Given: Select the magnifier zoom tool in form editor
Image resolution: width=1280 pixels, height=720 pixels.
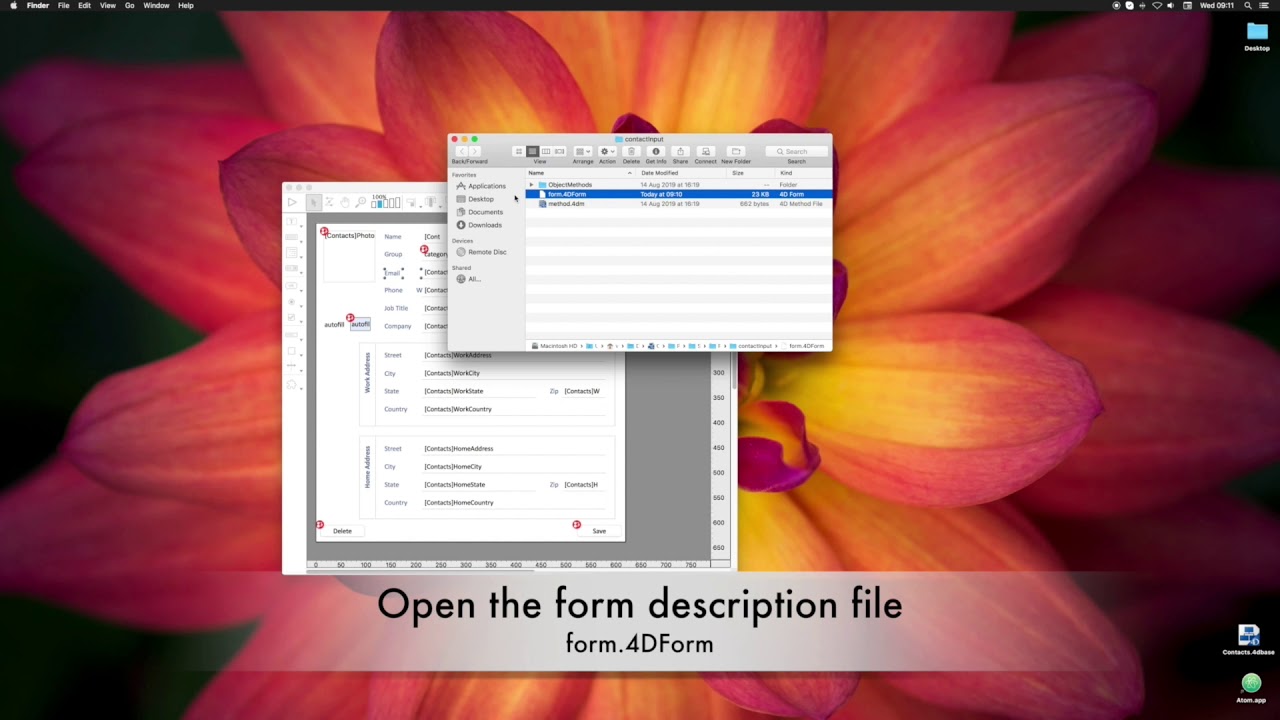Looking at the screenshot, I should [360, 202].
